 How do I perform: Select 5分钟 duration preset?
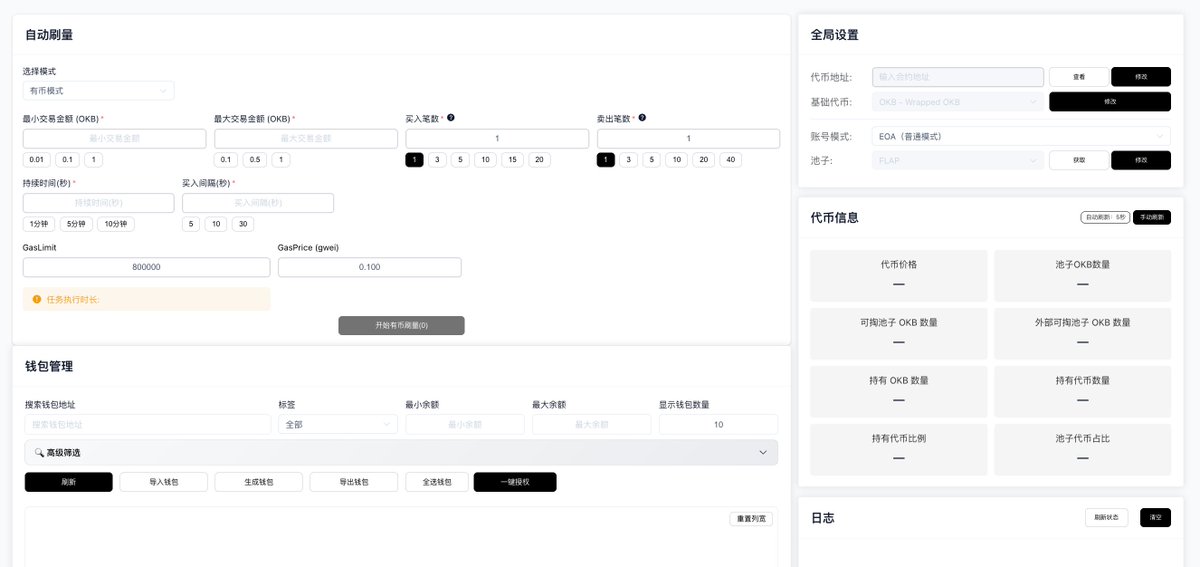(x=75, y=224)
